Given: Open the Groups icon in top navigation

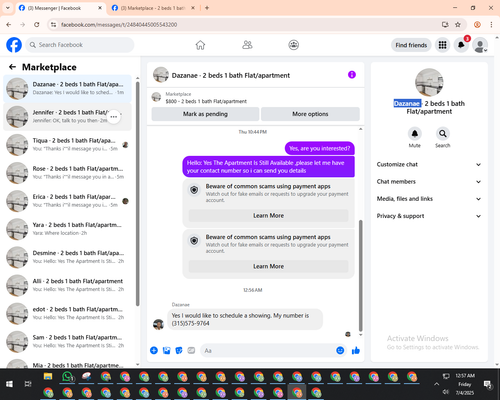Looking at the screenshot, I should [x=294, y=45].
